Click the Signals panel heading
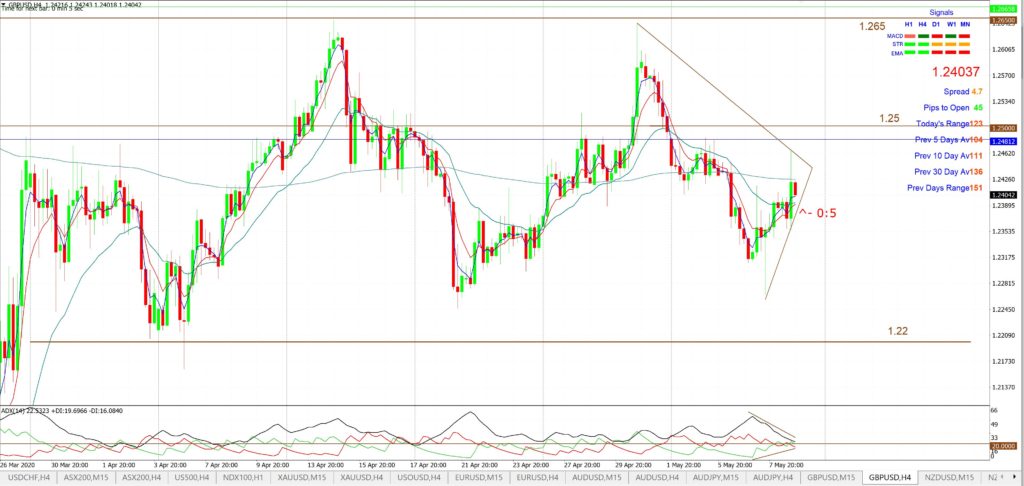 pos(941,12)
